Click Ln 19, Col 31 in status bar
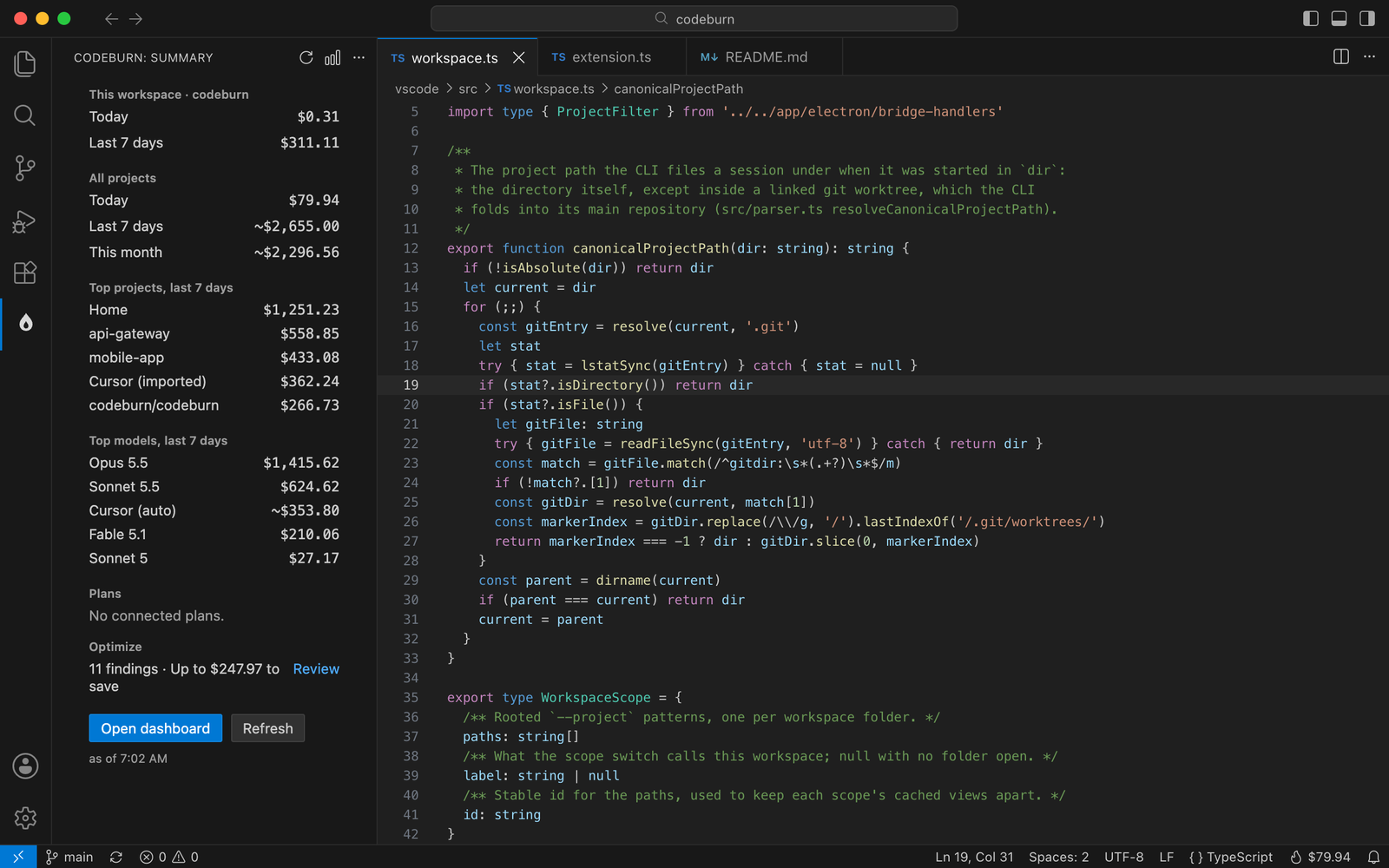Screen dimensions: 1389x868 (x=974, y=857)
